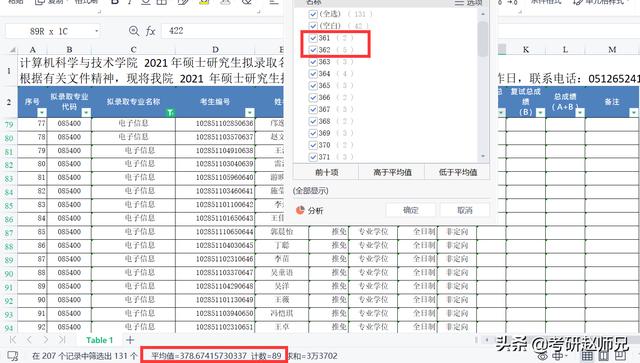Uncheck the 365 value checkbox
The image size is (640, 363).
click(313, 85)
